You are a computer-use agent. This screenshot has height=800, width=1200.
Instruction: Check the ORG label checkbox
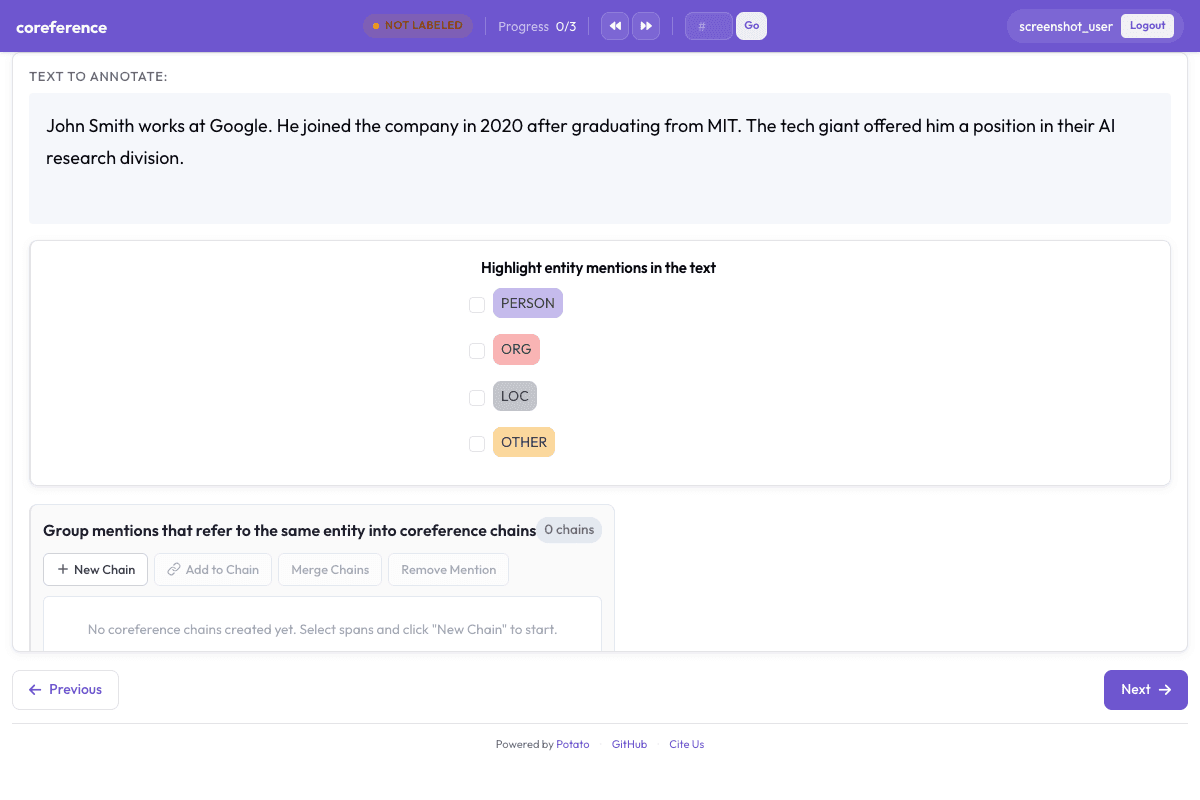point(477,350)
